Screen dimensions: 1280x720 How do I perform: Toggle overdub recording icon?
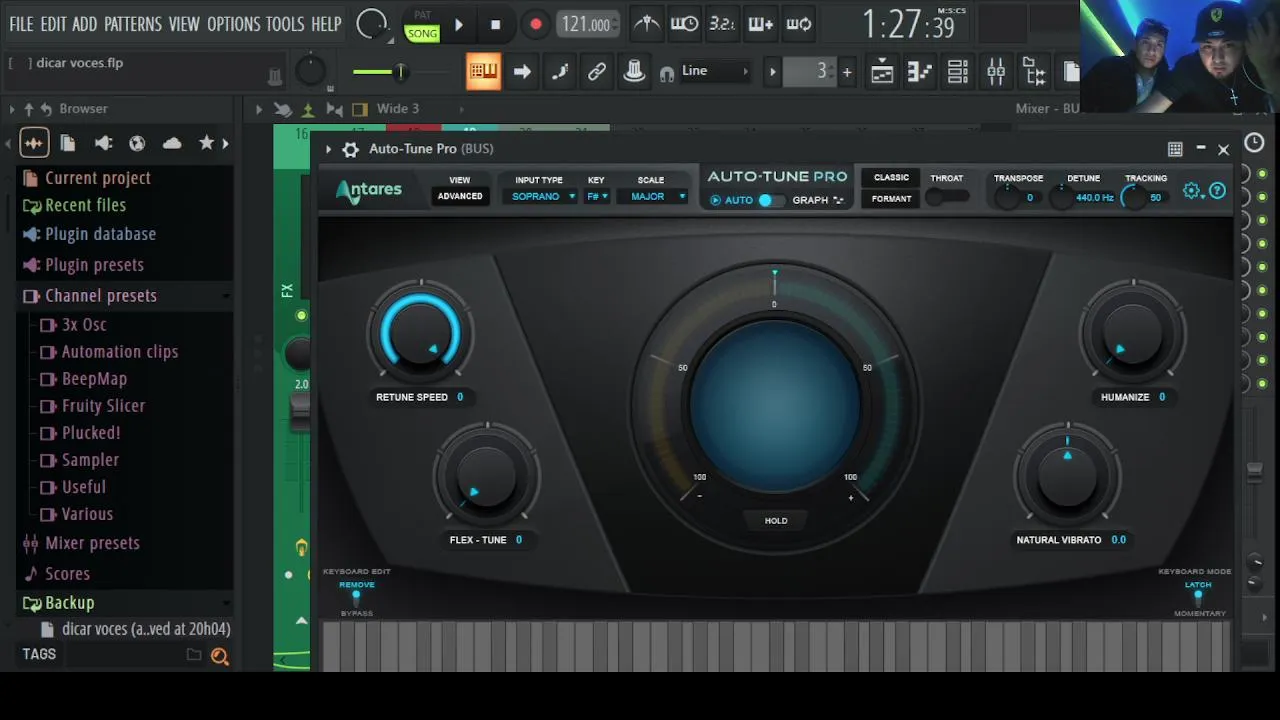click(760, 24)
